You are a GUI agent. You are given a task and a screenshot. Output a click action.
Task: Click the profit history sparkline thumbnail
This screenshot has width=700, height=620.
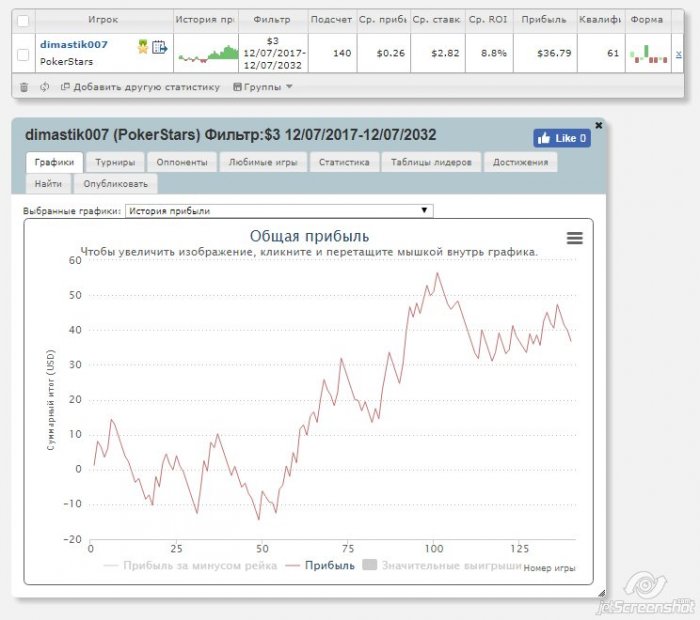pos(207,53)
